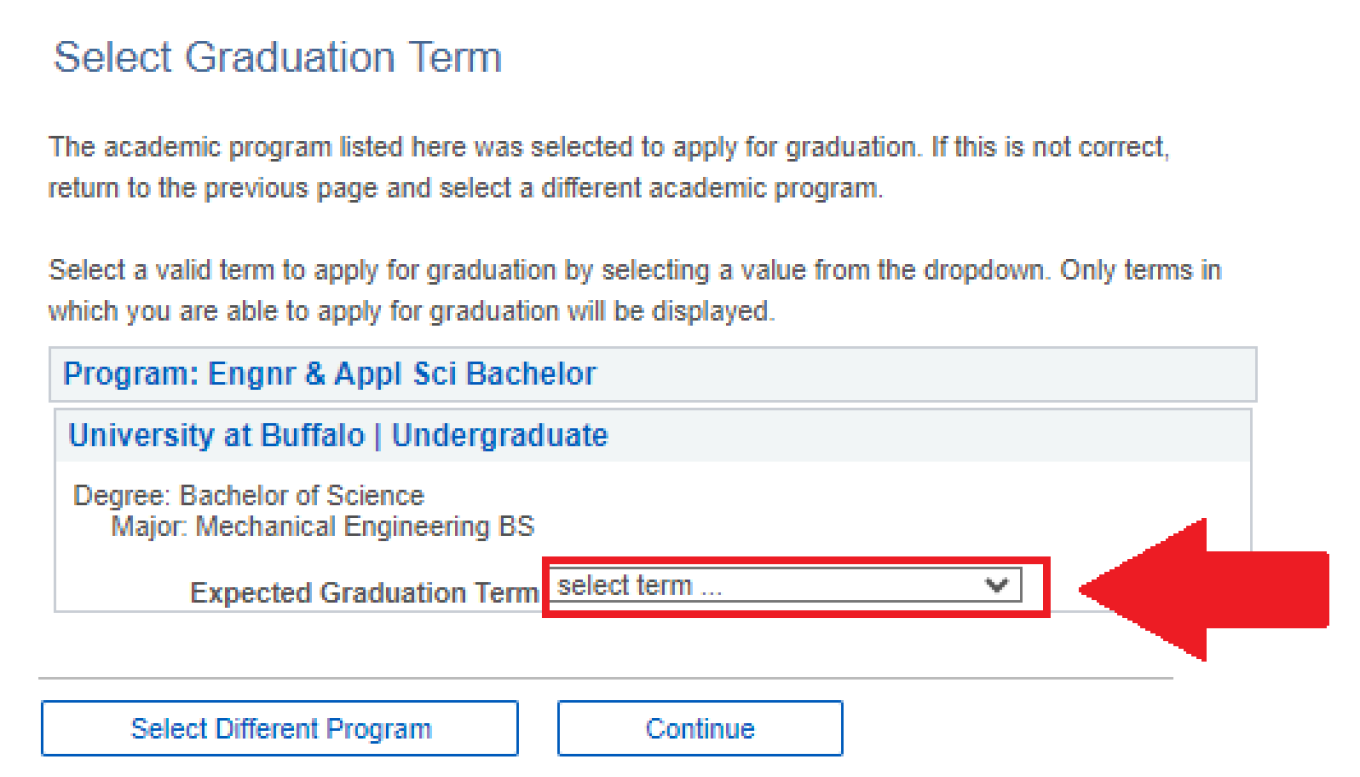The image size is (1360, 777).
Task: Click the Continue button
Action: (x=699, y=728)
